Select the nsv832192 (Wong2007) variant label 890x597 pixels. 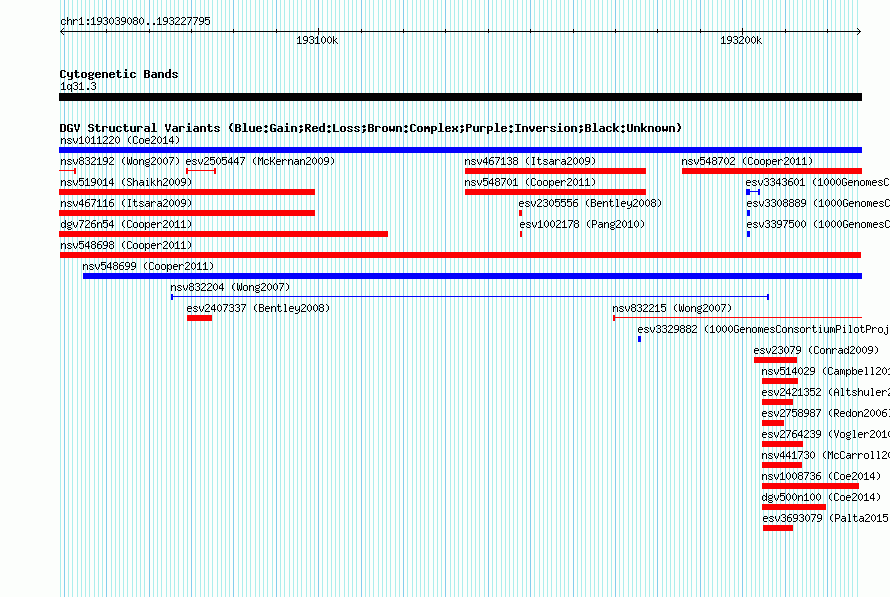(120, 161)
